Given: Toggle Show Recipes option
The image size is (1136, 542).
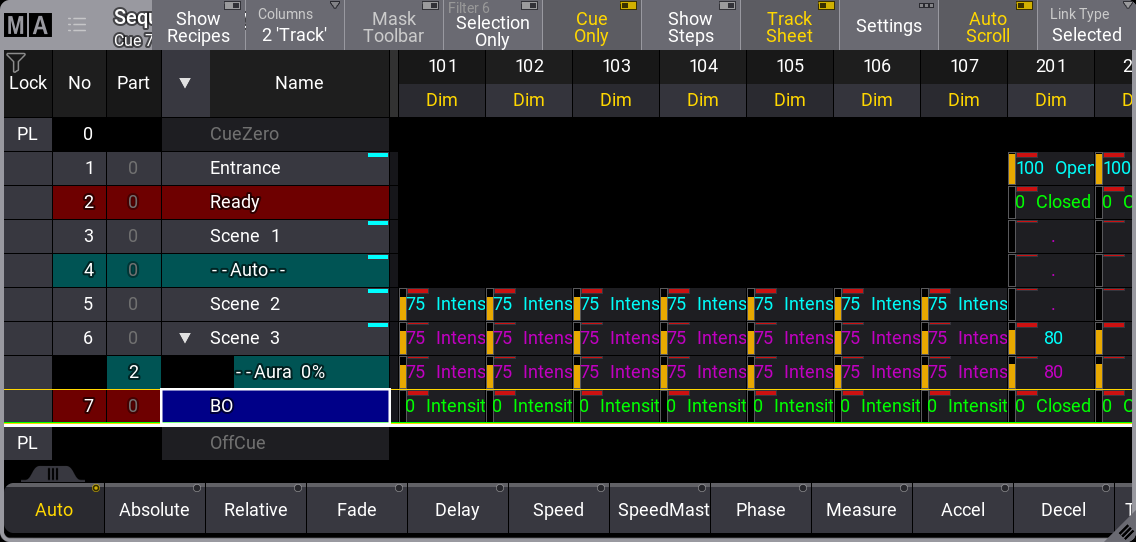Looking at the screenshot, I should [198, 26].
